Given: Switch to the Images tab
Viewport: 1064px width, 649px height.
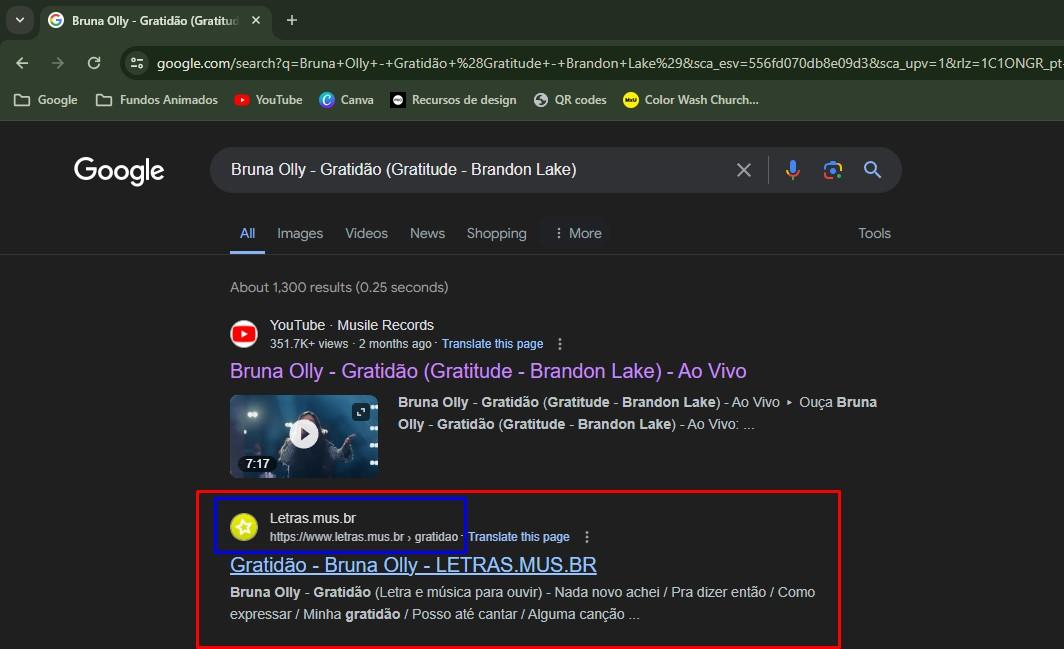Looking at the screenshot, I should (300, 234).
